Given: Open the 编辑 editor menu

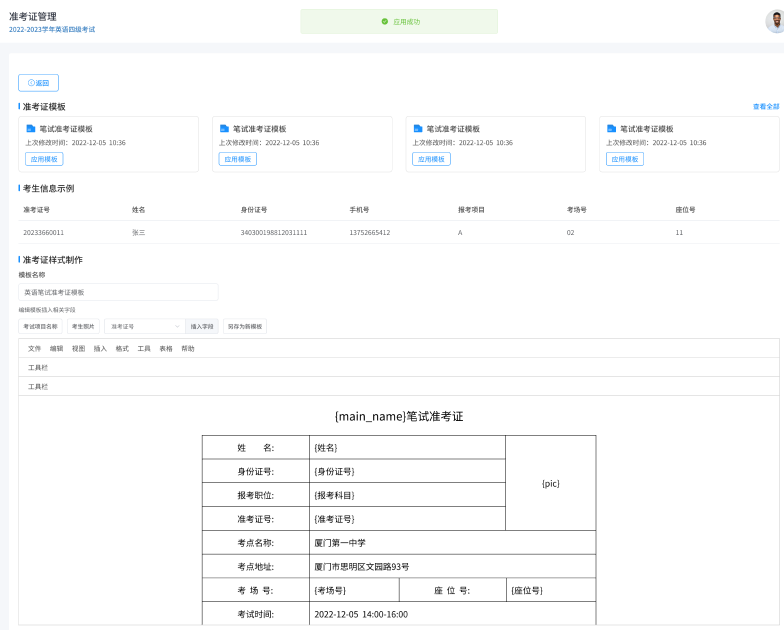Looking at the screenshot, I should tap(56, 348).
